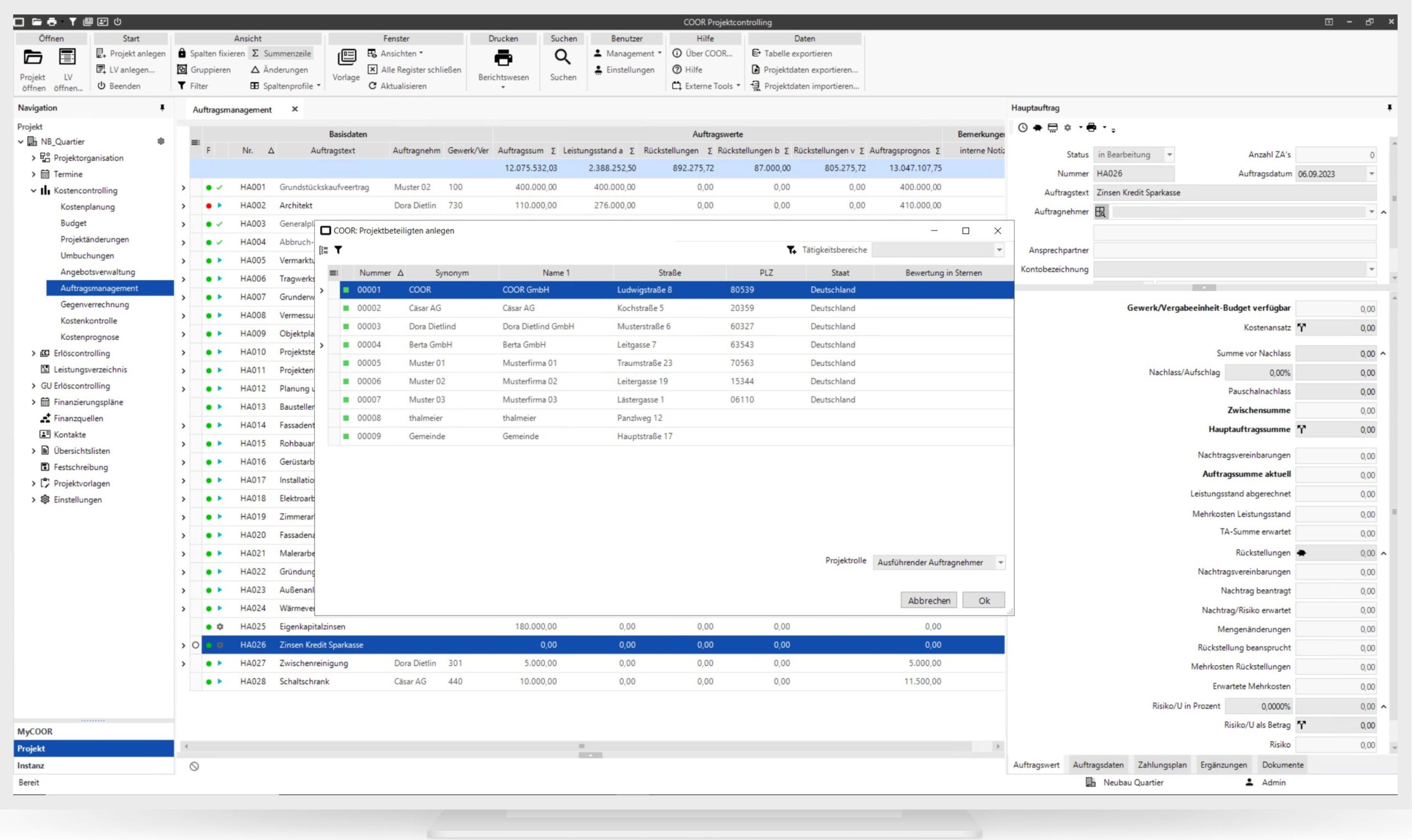The width and height of the screenshot is (1412, 840).
Task: Click Projektdaten importieren
Action: click(805, 86)
